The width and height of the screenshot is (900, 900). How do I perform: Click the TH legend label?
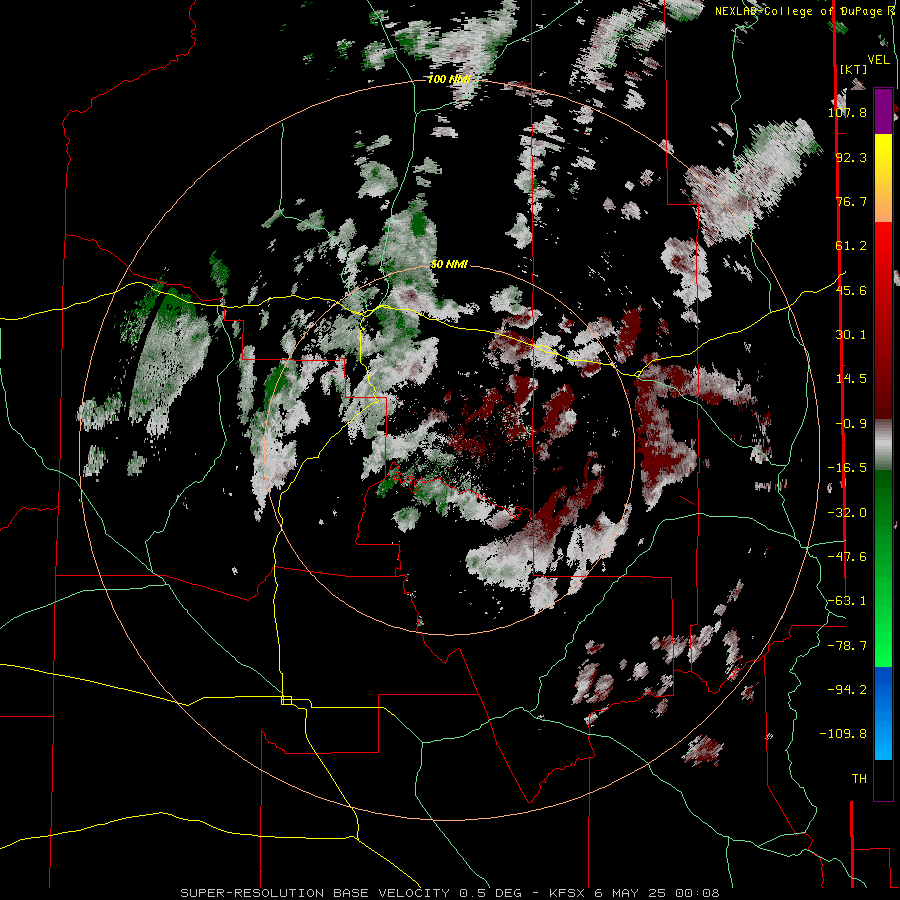click(859, 779)
